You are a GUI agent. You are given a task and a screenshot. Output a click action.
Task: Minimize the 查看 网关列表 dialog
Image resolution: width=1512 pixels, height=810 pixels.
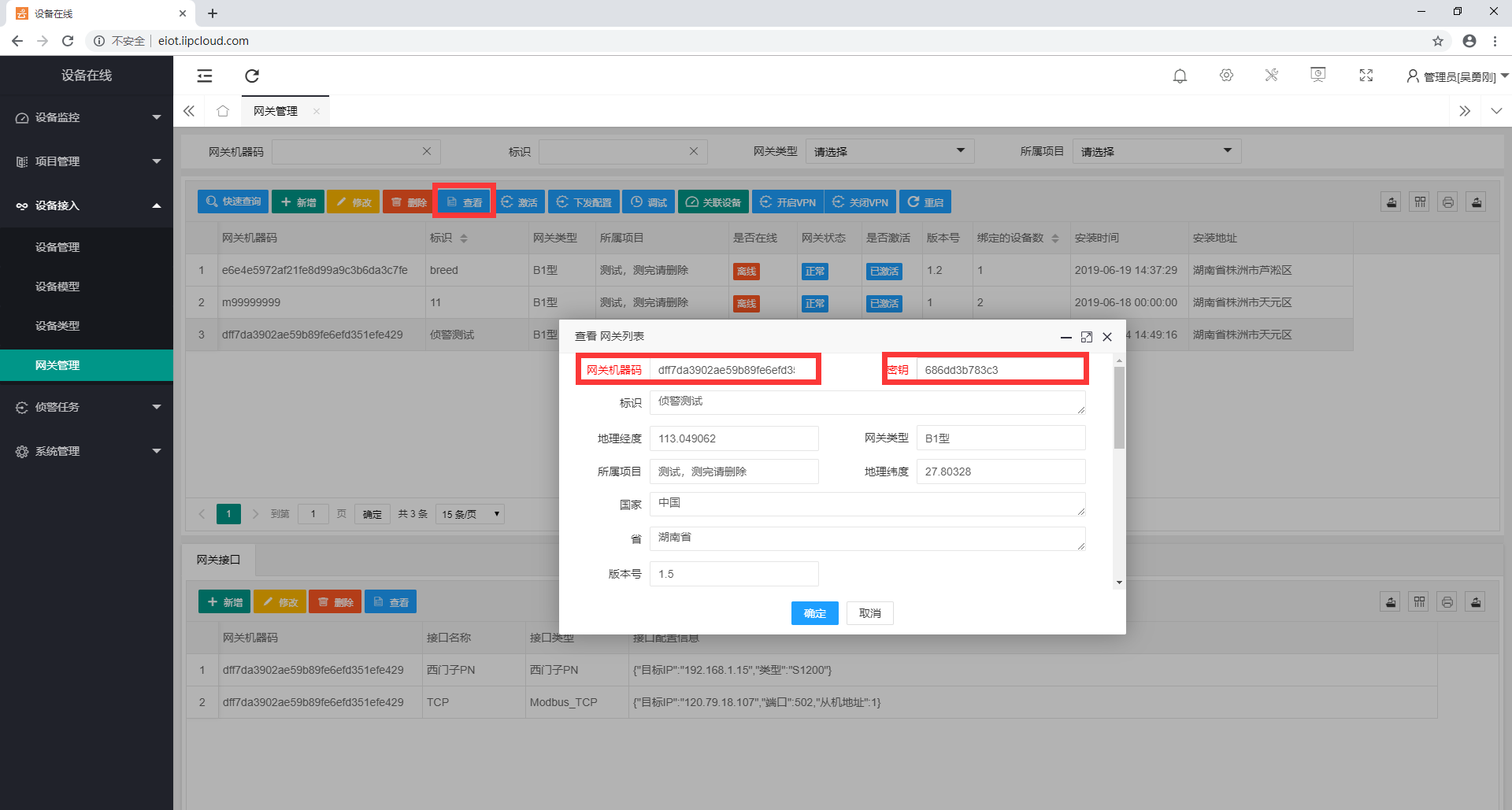pyautogui.click(x=1066, y=337)
